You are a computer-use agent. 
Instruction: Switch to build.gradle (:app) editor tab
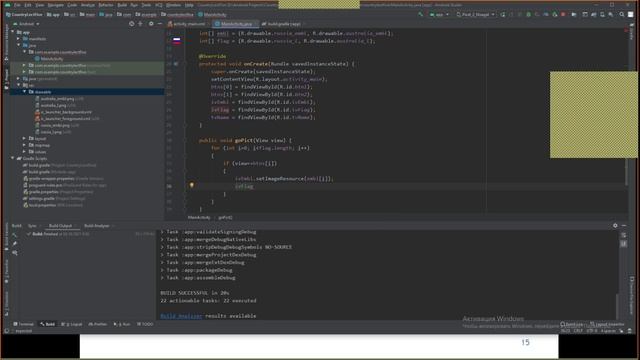point(282,24)
